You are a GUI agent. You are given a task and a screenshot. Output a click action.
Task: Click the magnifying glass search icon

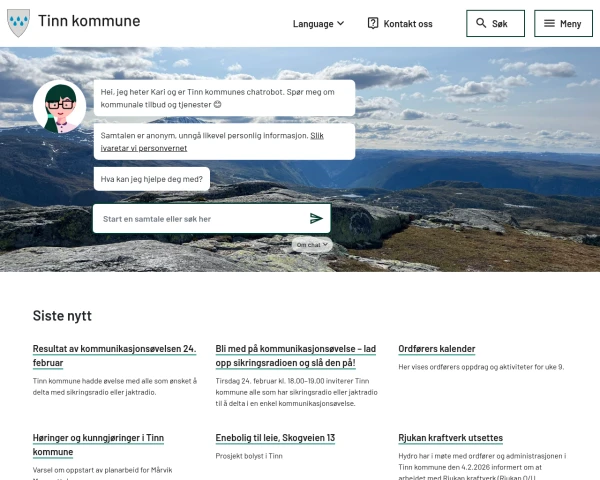click(481, 23)
